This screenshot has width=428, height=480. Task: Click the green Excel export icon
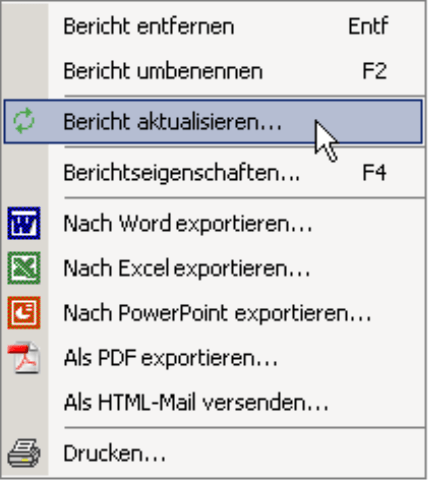(24, 268)
